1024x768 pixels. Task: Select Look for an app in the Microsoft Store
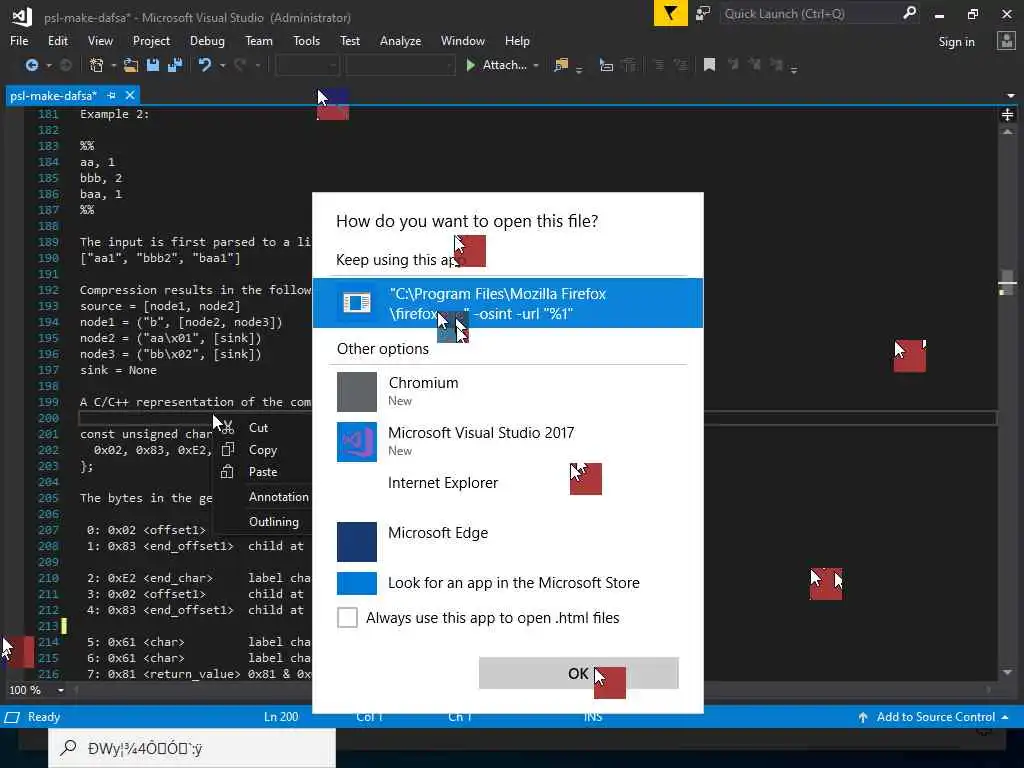pos(508,583)
